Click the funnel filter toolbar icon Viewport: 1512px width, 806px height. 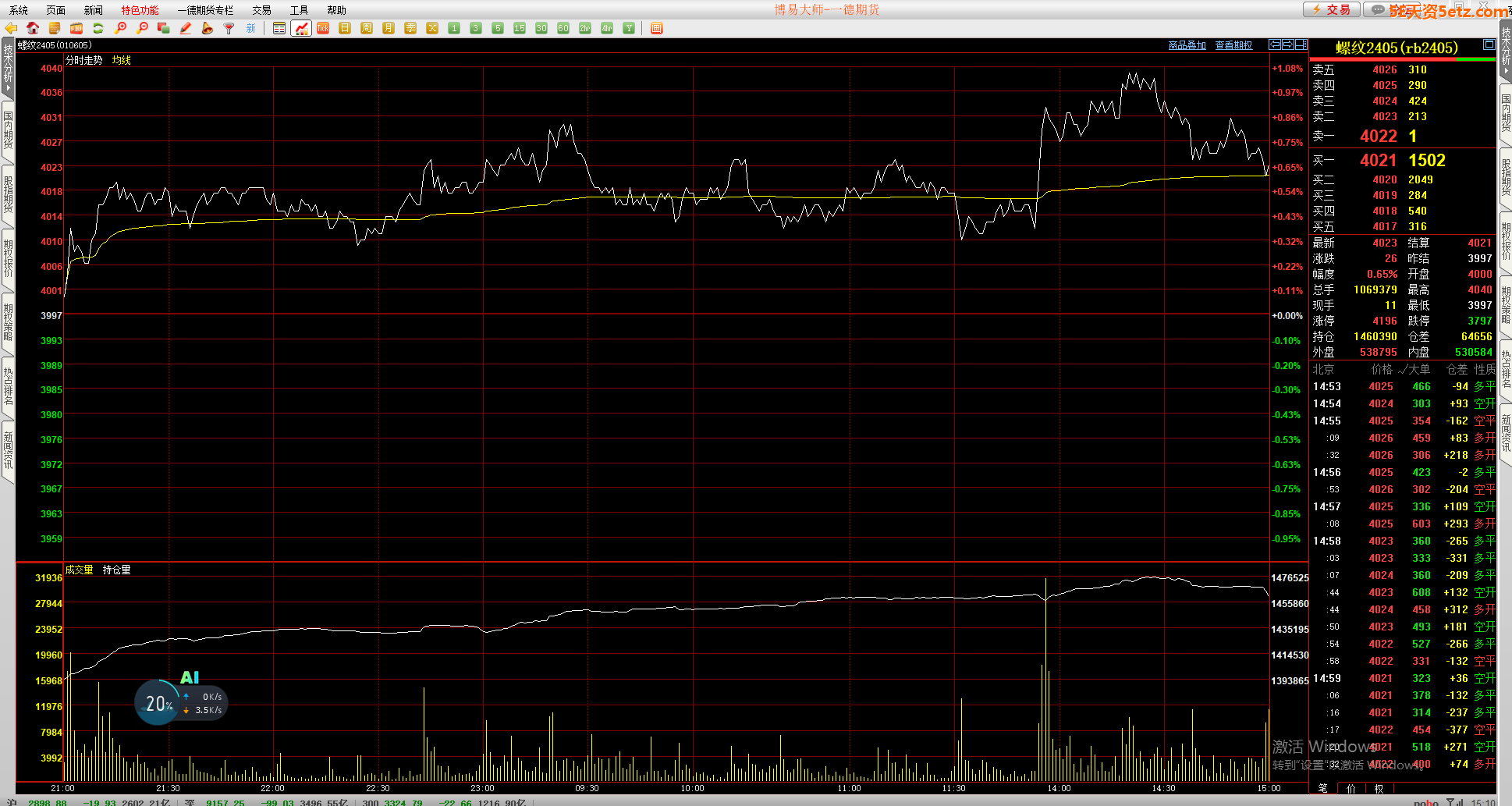229,28
